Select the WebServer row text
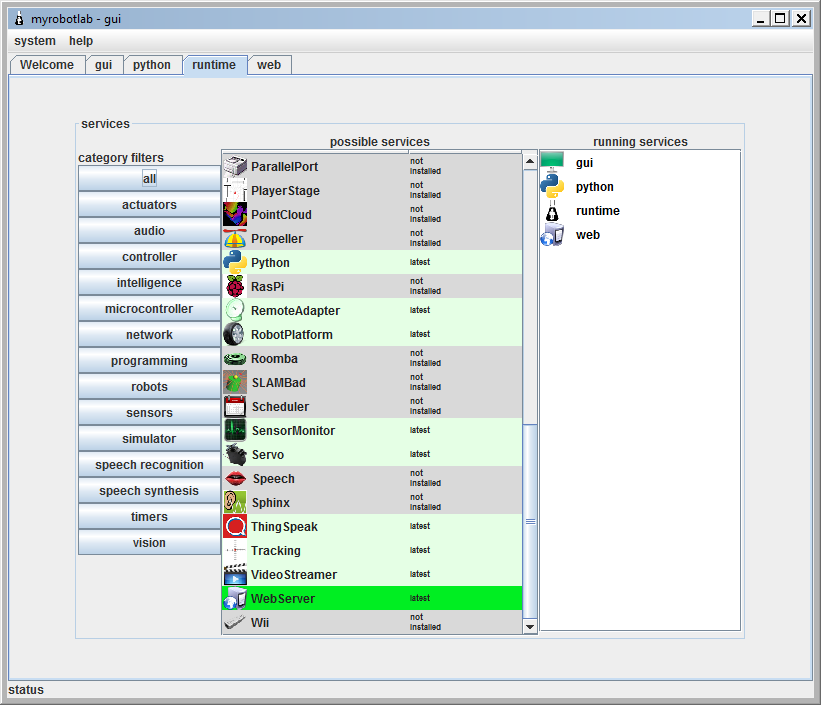Viewport: 821px width, 705px height. (x=283, y=599)
